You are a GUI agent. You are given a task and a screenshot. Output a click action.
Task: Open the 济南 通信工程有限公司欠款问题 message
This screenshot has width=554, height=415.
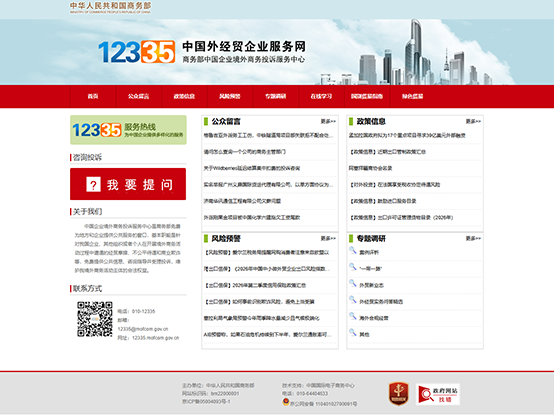pyautogui.click(x=242, y=201)
